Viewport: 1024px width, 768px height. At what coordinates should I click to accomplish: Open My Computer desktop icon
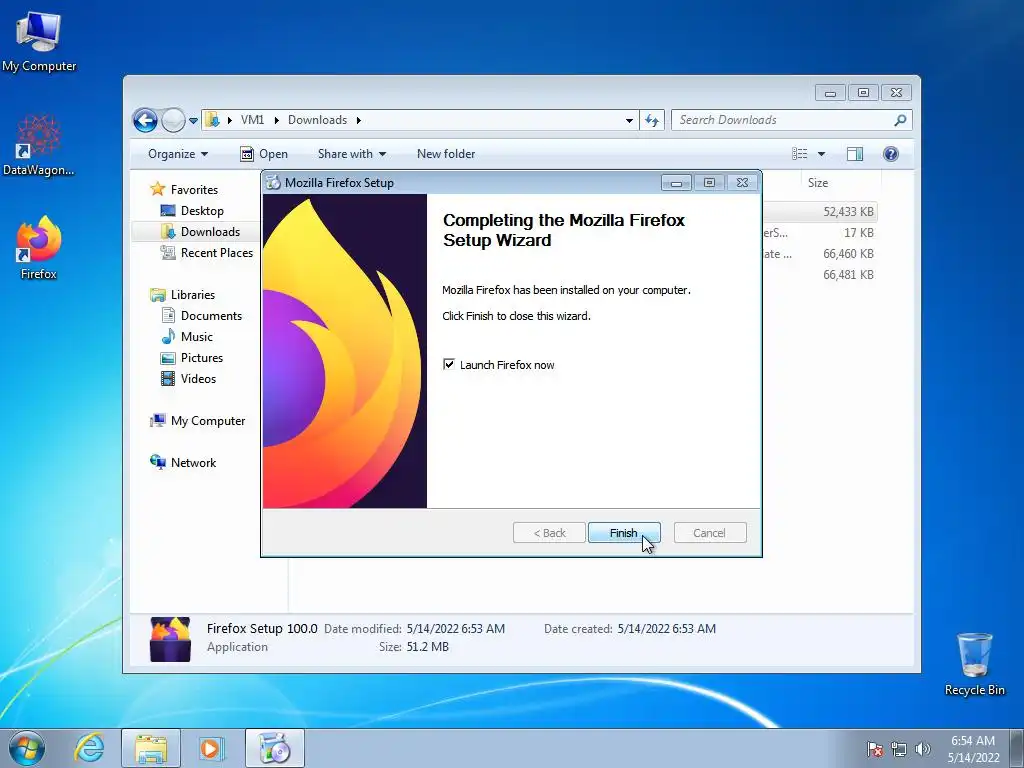tap(39, 41)
